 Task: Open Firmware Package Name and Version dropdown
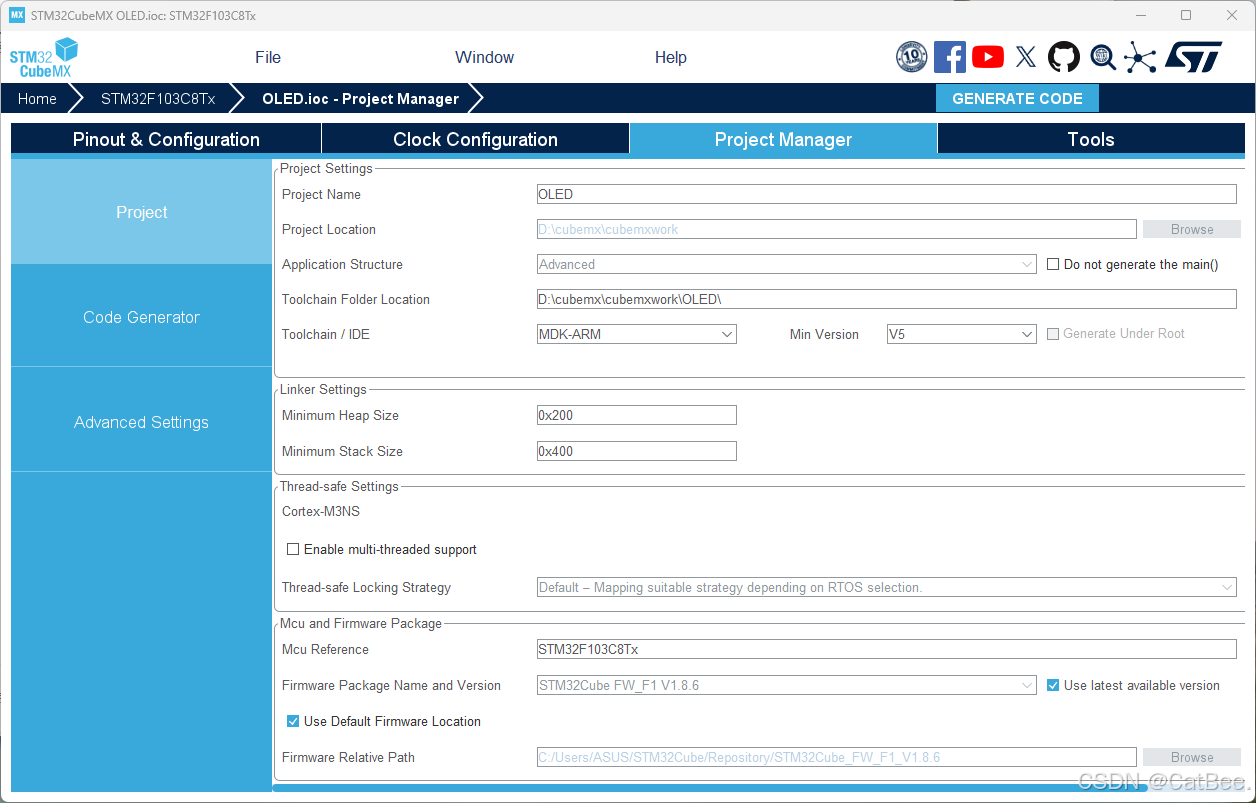pyautogui.click(x=787, y=685)
